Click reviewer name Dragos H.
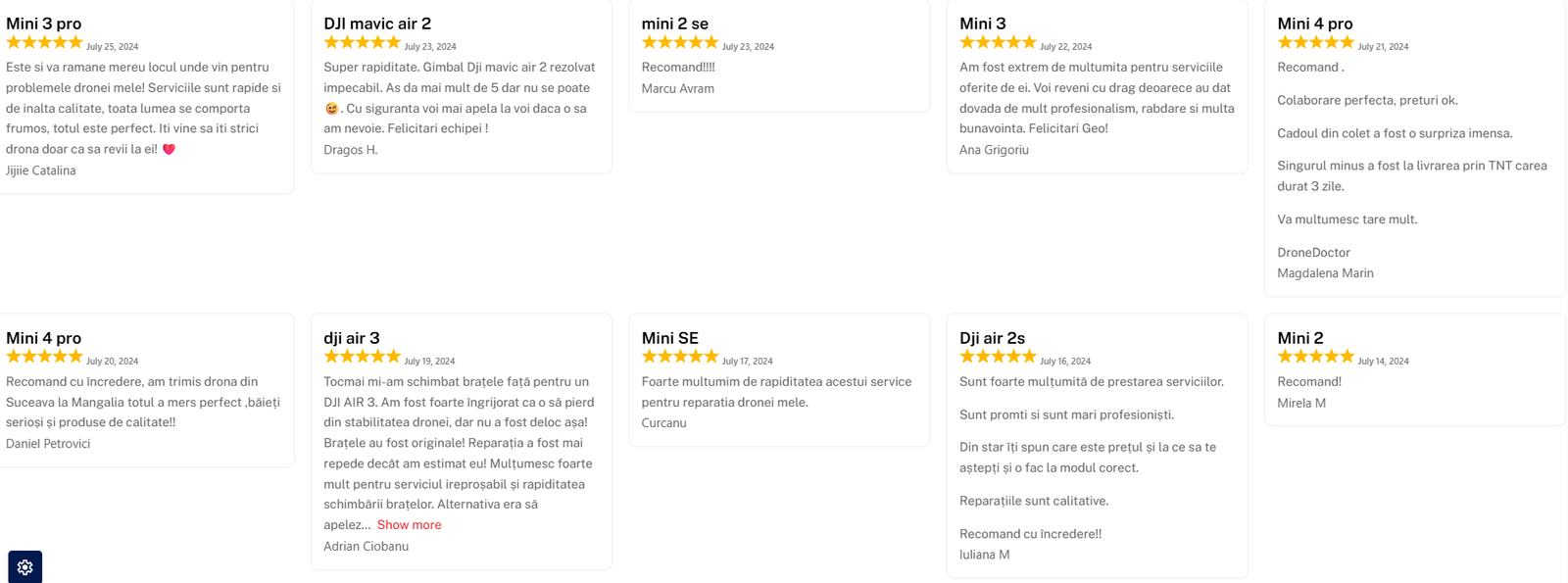 point(350,150)
